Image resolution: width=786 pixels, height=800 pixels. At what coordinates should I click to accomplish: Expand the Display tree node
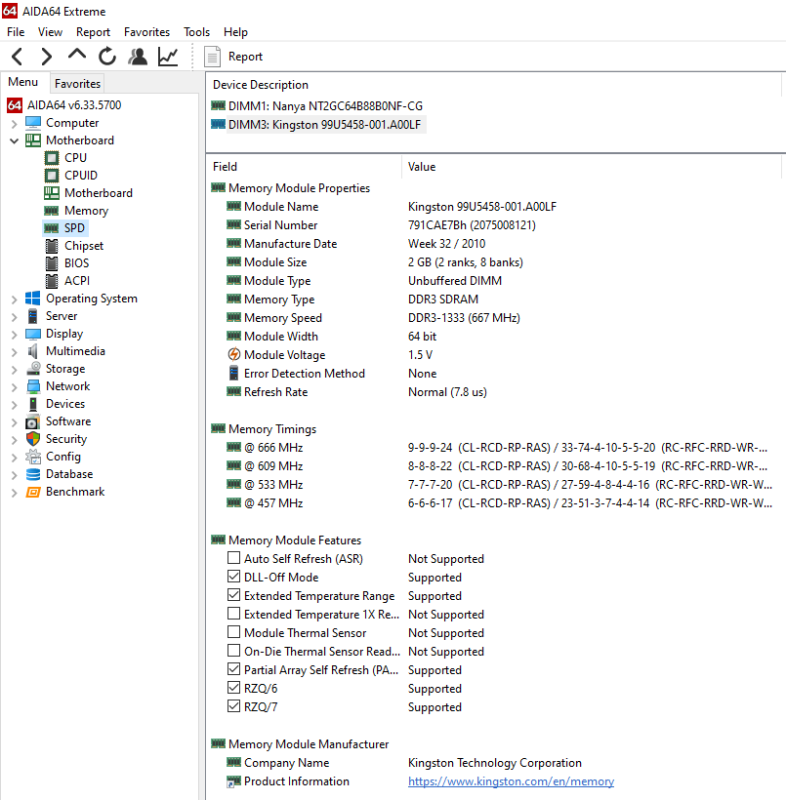point(14,335)
